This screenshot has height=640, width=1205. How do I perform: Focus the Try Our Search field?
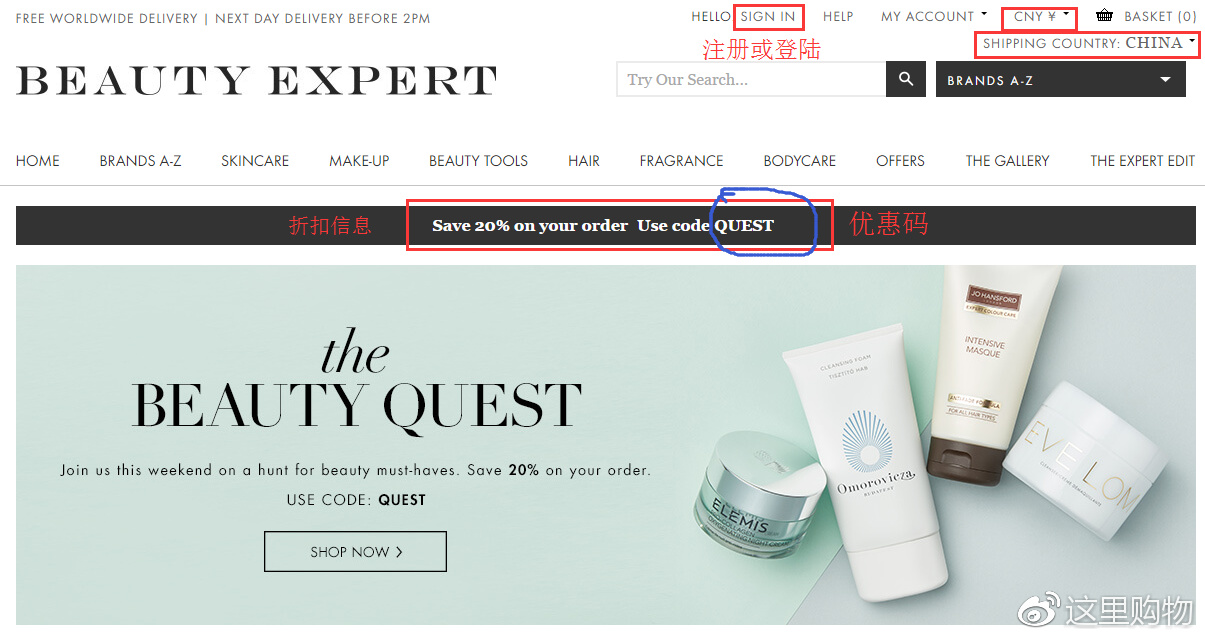click(x=752, y=79)
